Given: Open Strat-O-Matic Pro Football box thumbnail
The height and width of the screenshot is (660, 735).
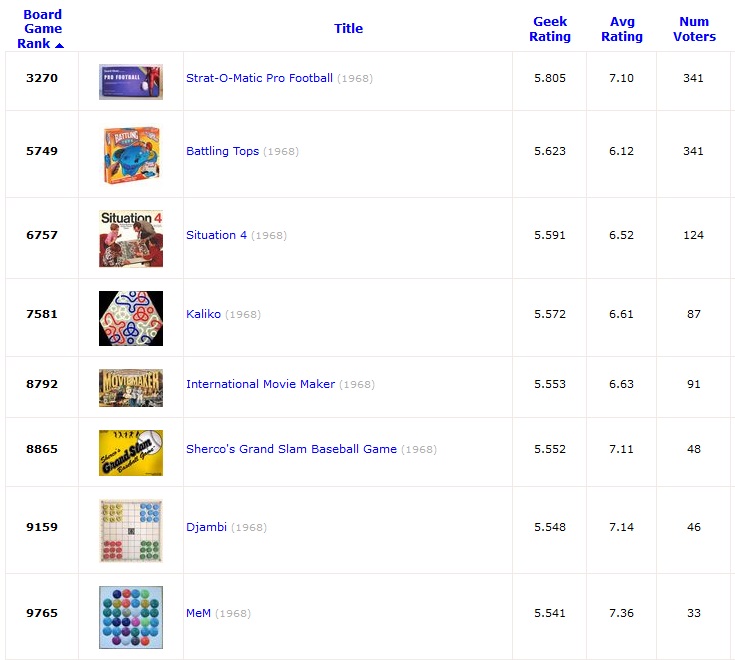Looking at the screenshot, I should coord(131,82).
